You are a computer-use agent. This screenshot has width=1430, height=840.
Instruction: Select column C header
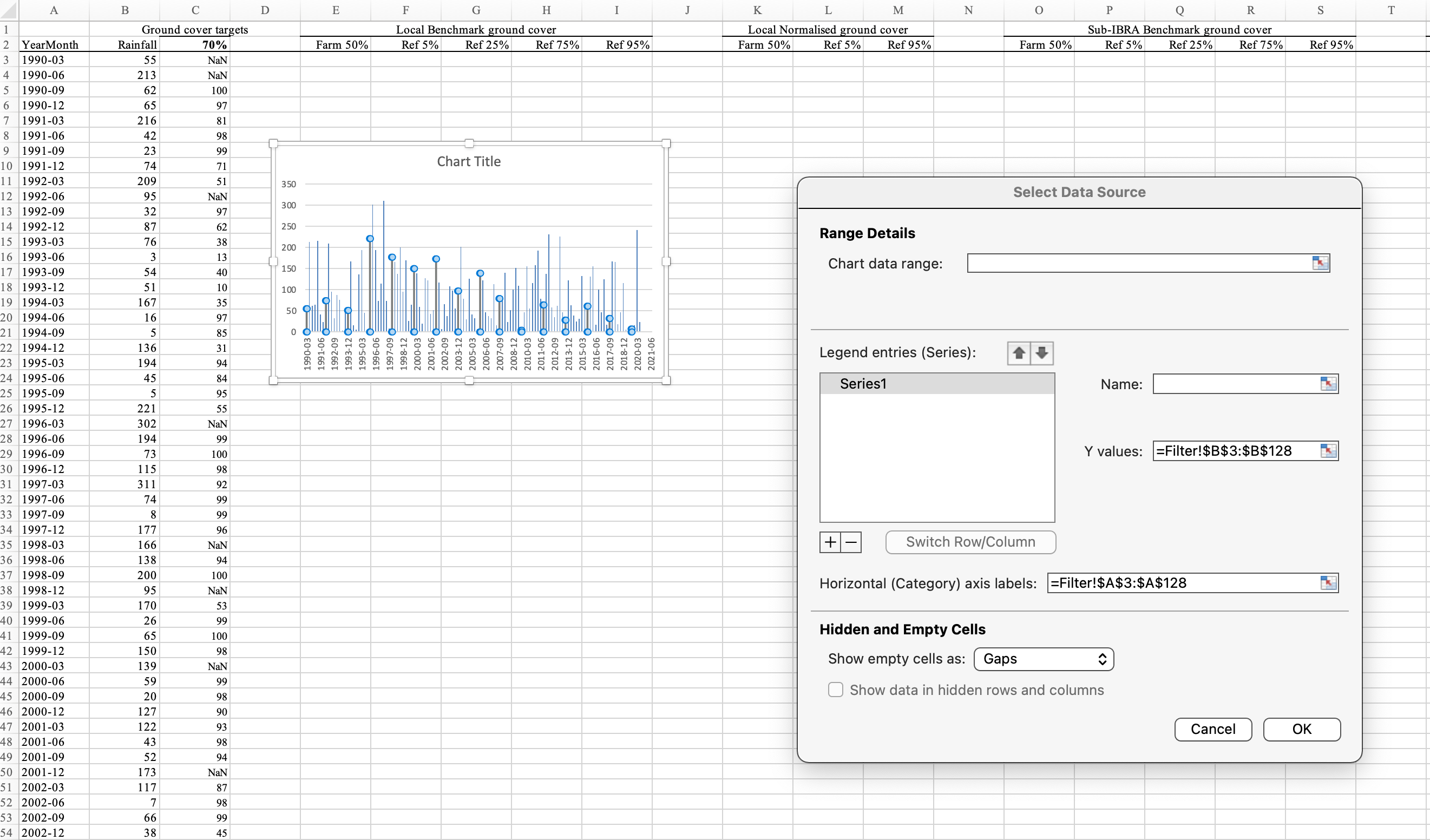point(195,10)
